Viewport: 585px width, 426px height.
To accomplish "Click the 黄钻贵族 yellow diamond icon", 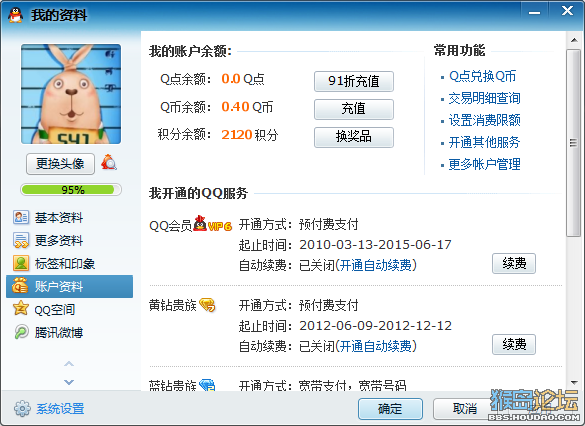I will (x=208, y=305).
